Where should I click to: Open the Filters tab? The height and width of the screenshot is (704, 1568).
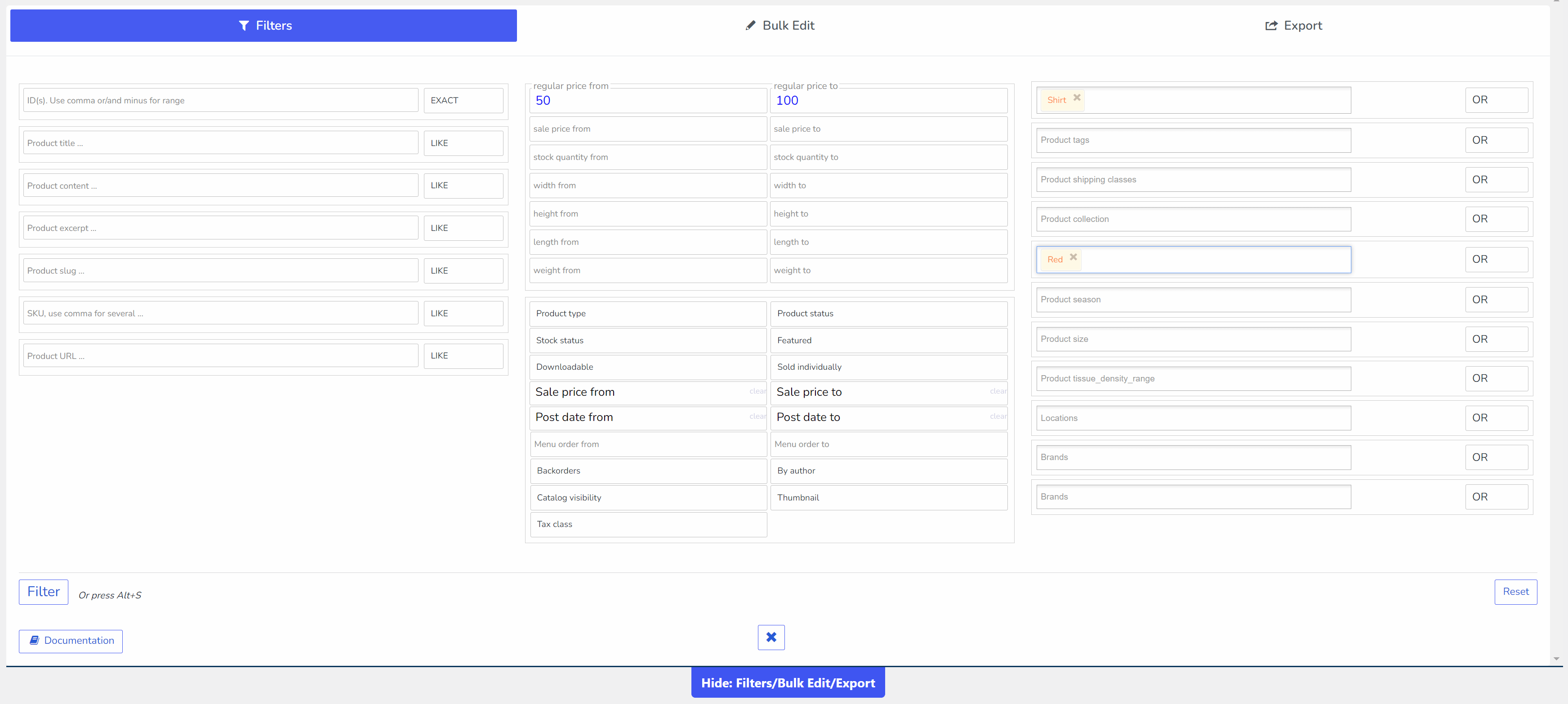click(263, 26)
